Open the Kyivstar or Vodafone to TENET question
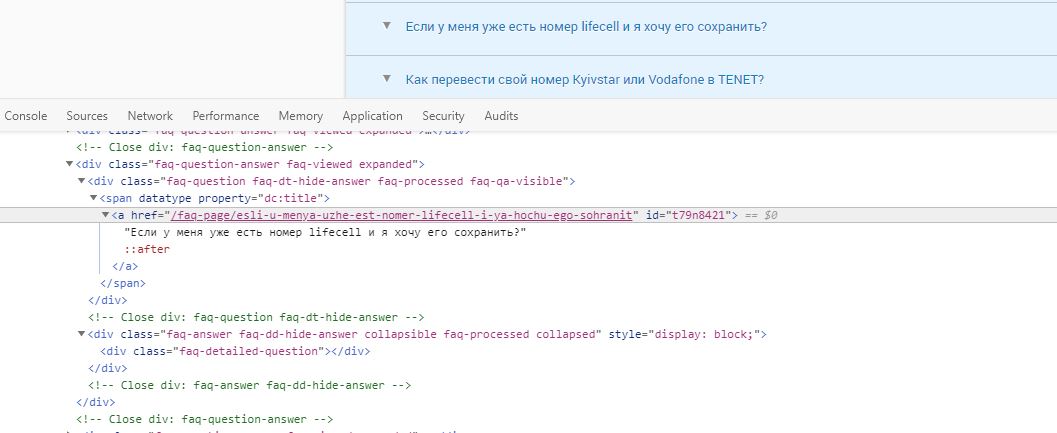 coord(585,80)
